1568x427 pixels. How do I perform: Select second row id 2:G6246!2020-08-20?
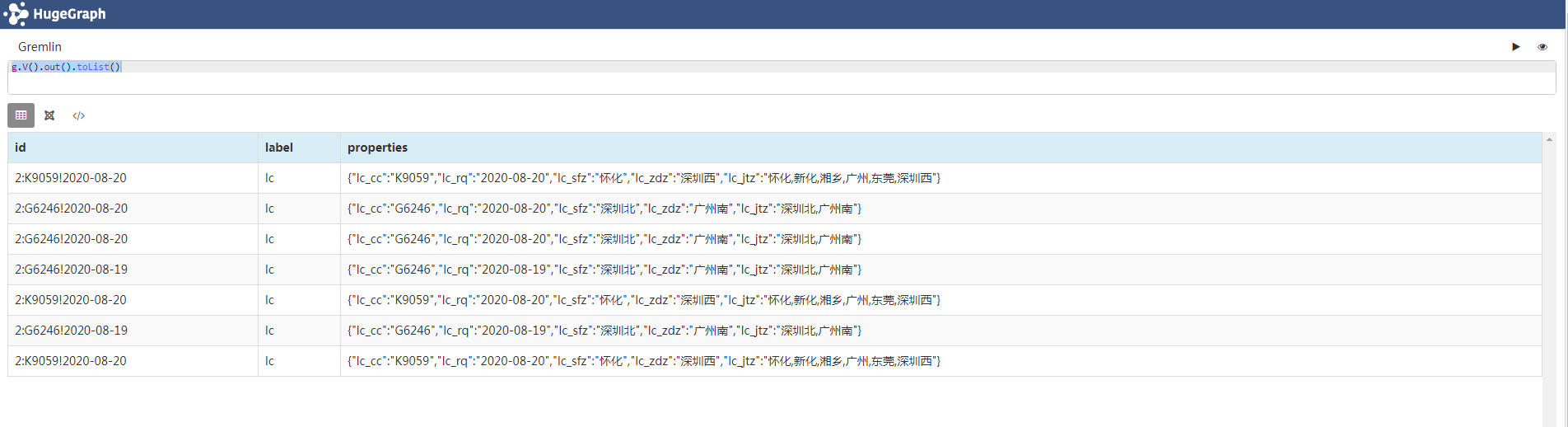pos(72,209)
